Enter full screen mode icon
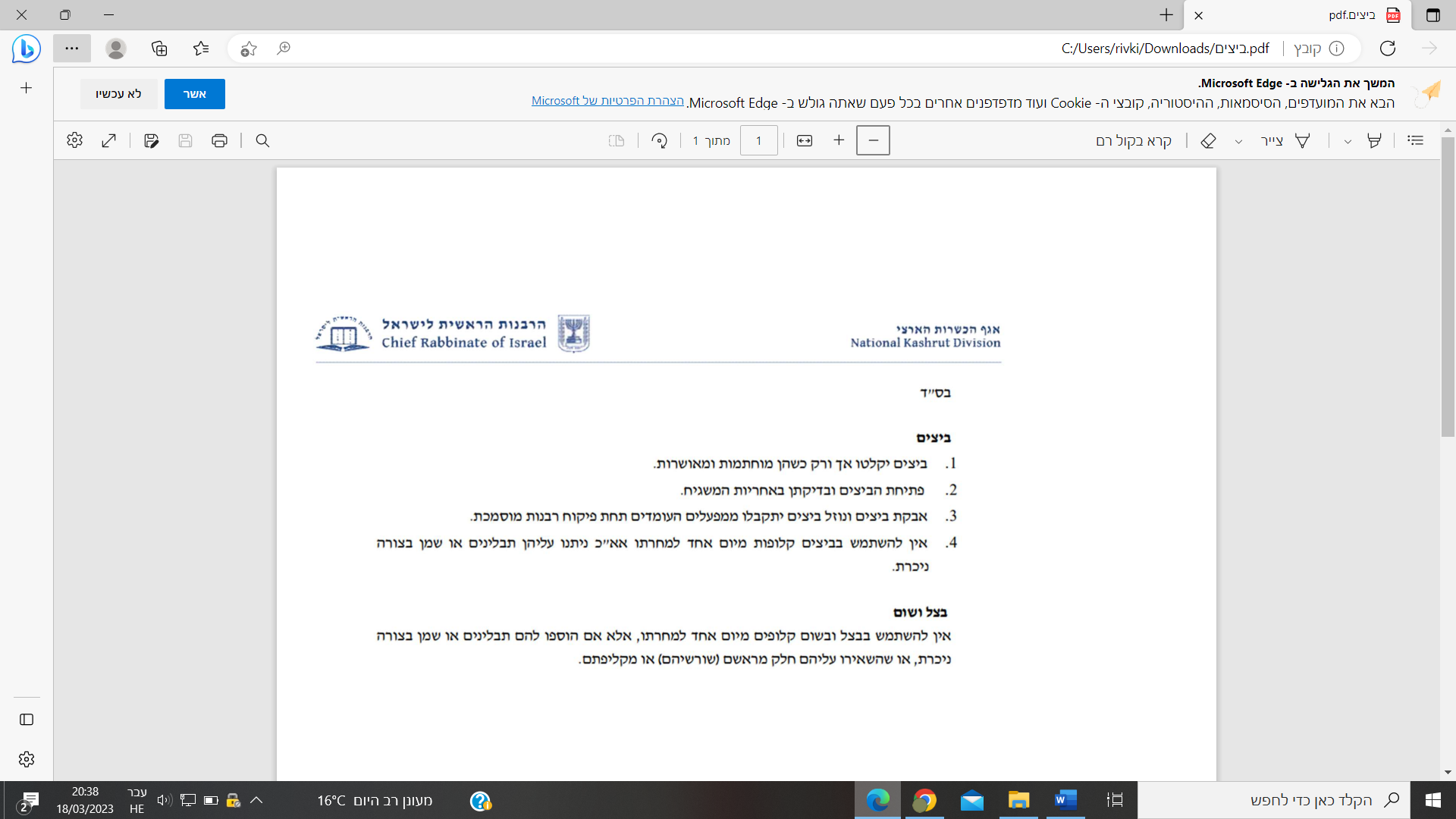The width and height of the screenshot is (1456, 819). click(108, 140)
